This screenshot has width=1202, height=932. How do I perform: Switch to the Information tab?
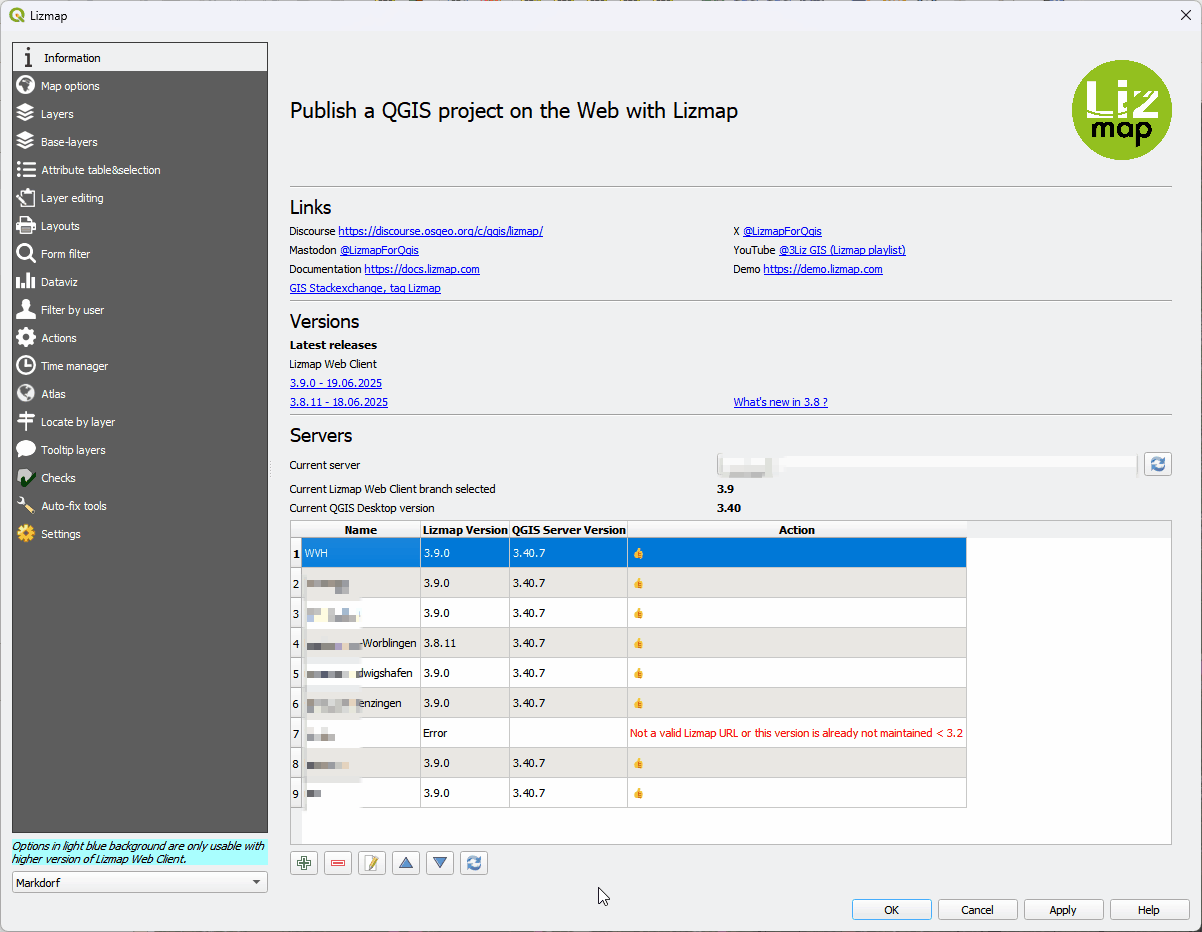140,57
